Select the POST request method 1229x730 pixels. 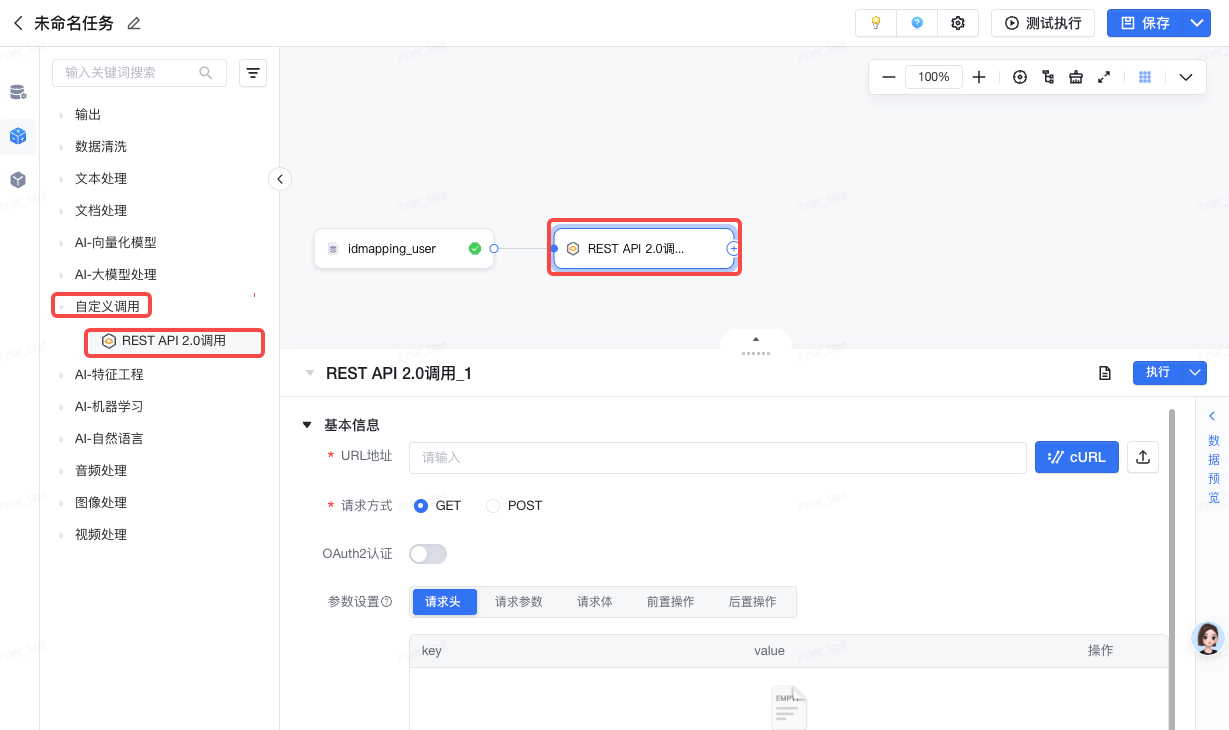click(x=493, y=506)
